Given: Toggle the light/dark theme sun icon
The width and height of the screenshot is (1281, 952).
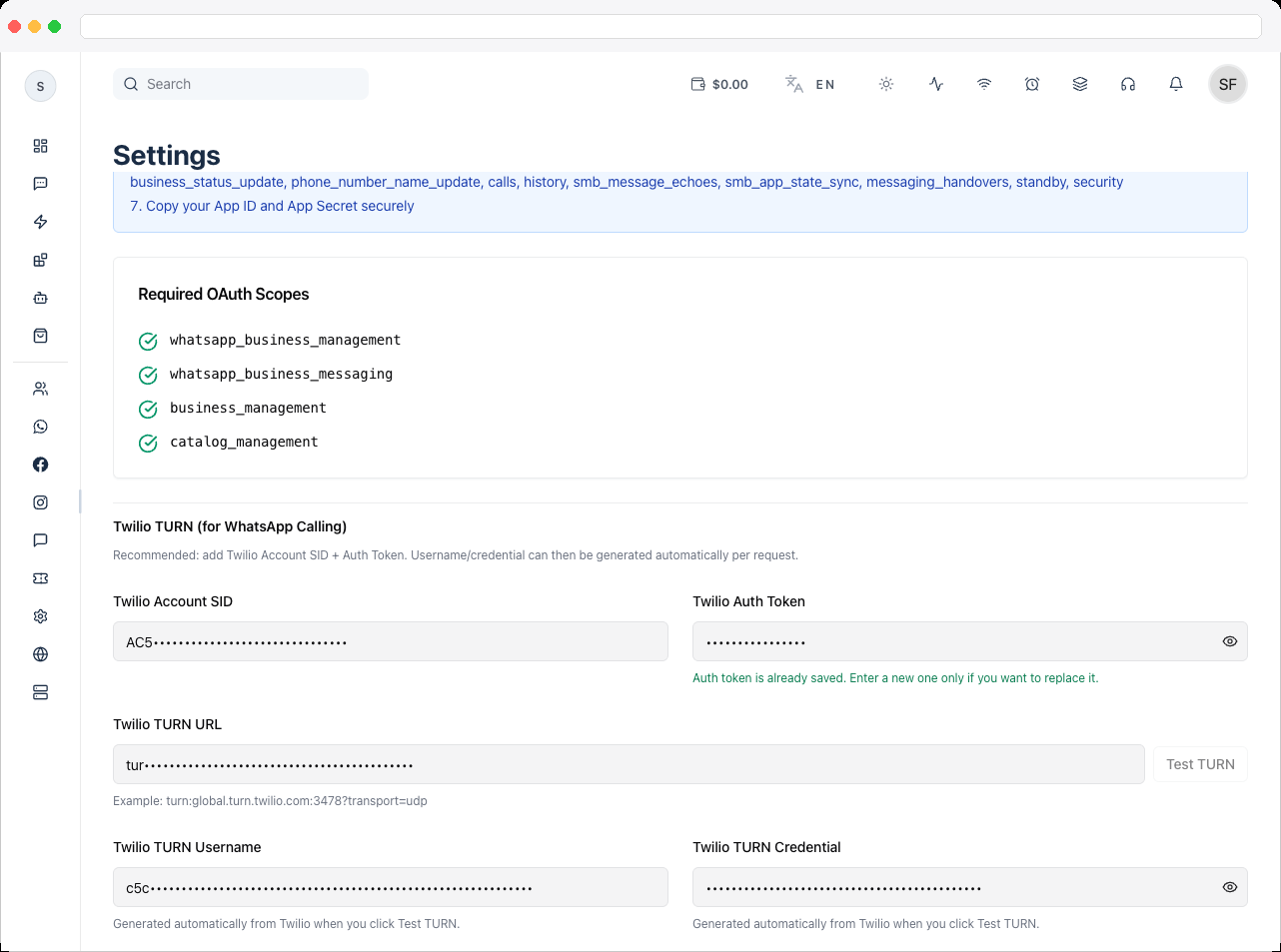Looking at the screenshot, I should (886, 84).
